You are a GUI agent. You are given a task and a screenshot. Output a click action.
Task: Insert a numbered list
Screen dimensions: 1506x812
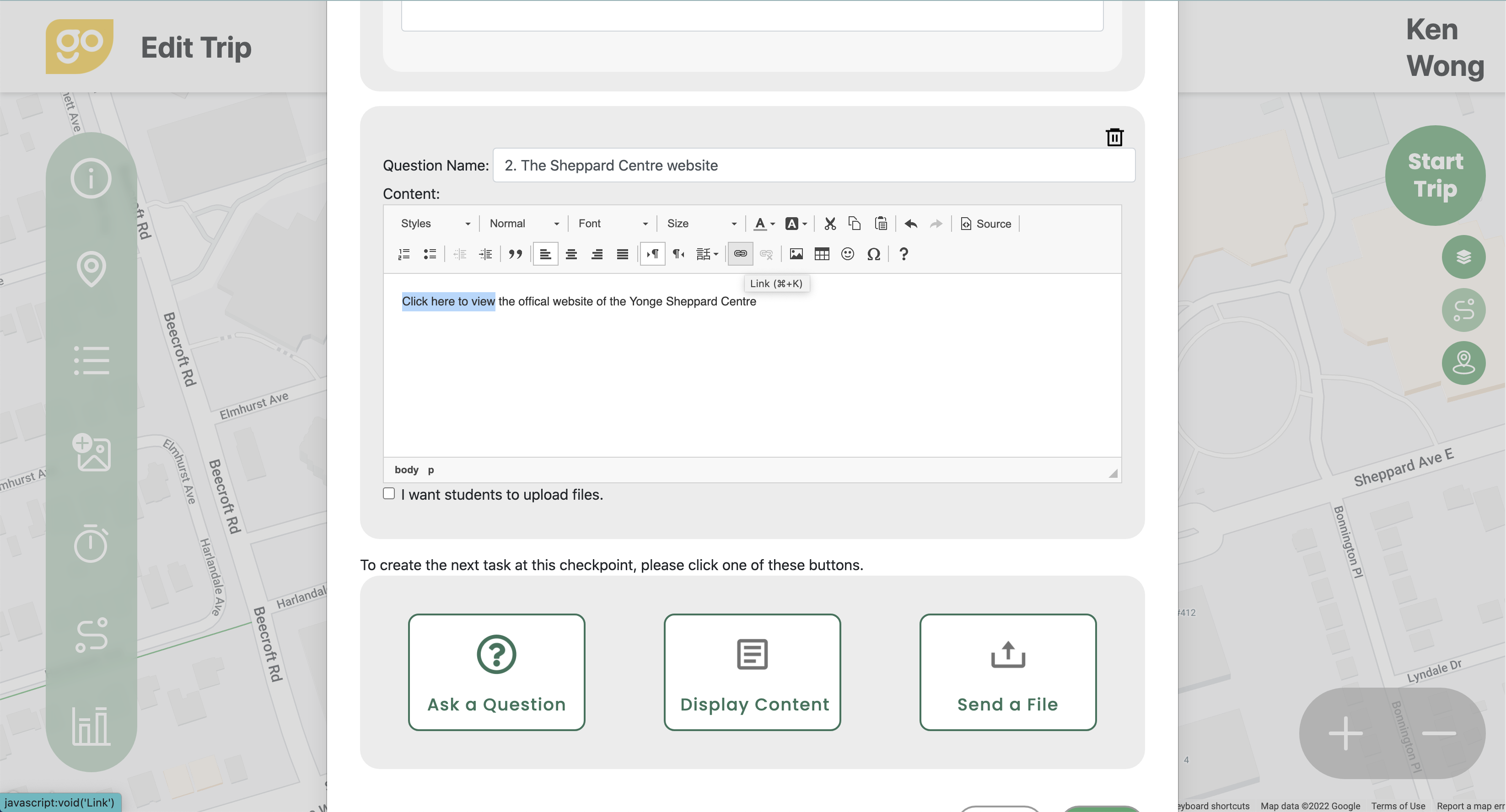pyautogui.click(x=404, y=254)
